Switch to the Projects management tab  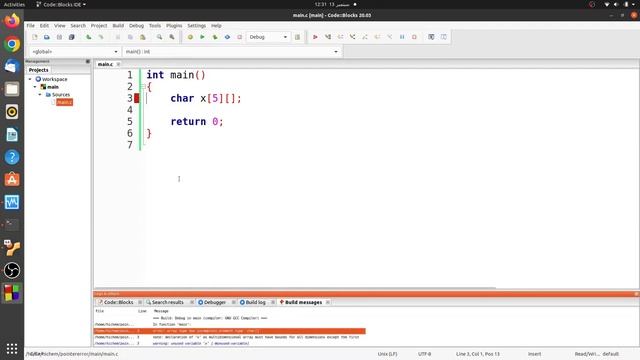pos(38,70)
